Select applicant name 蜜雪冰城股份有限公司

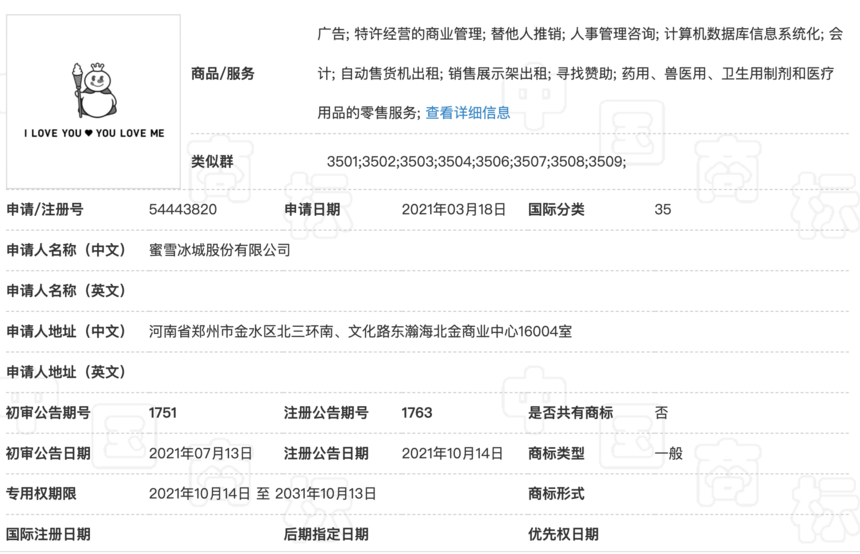click(219, 250)
